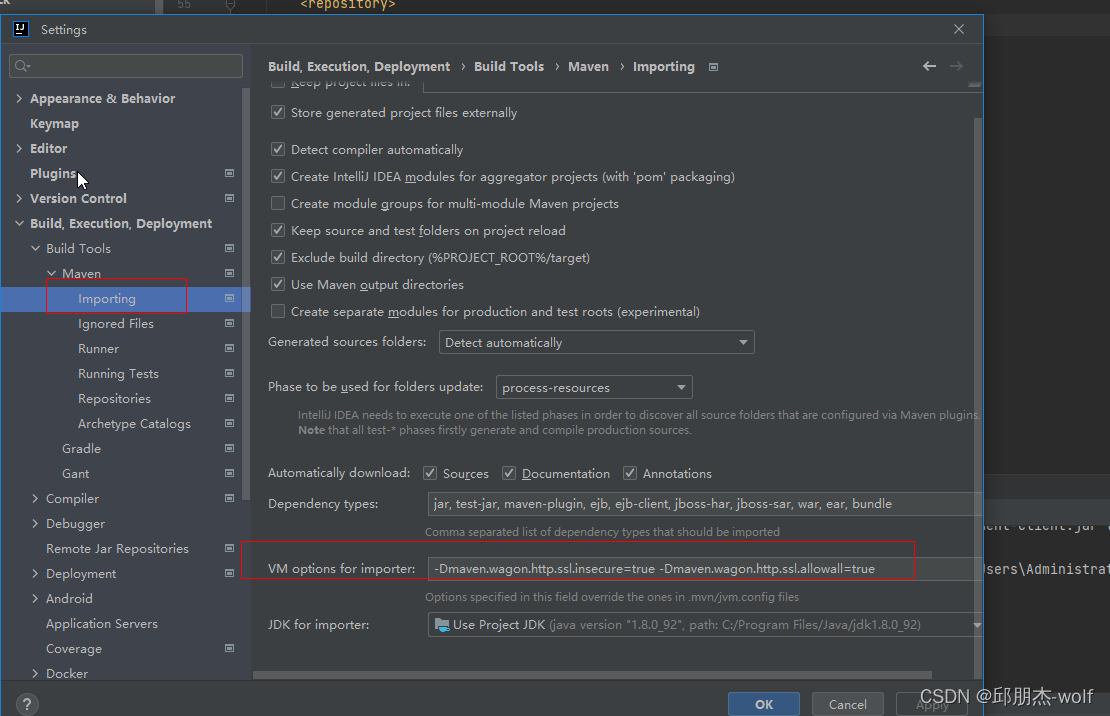Click the forward navigation arrow

[957, 66]
